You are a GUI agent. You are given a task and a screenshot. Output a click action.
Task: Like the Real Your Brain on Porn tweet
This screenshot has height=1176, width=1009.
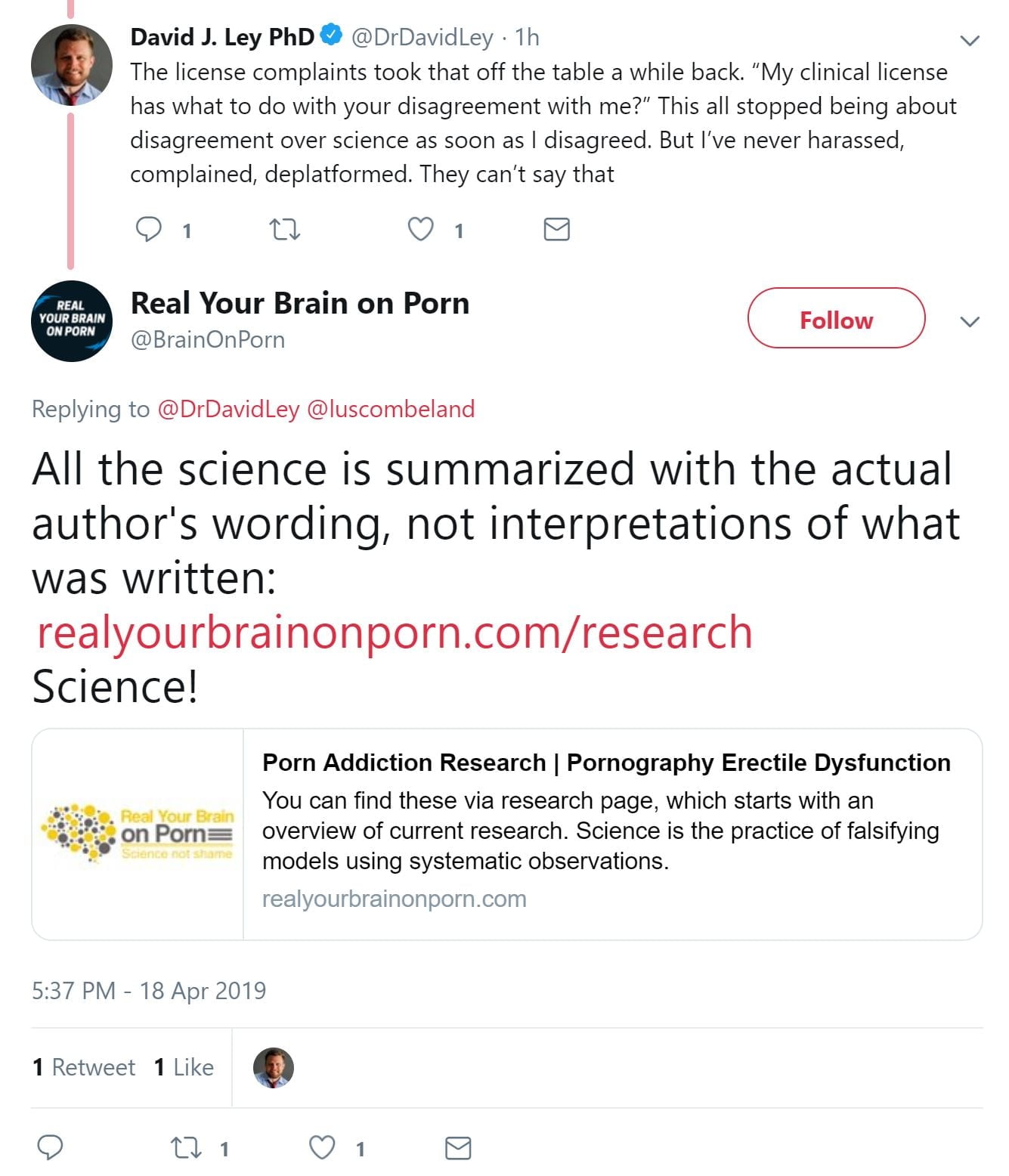323,1147
